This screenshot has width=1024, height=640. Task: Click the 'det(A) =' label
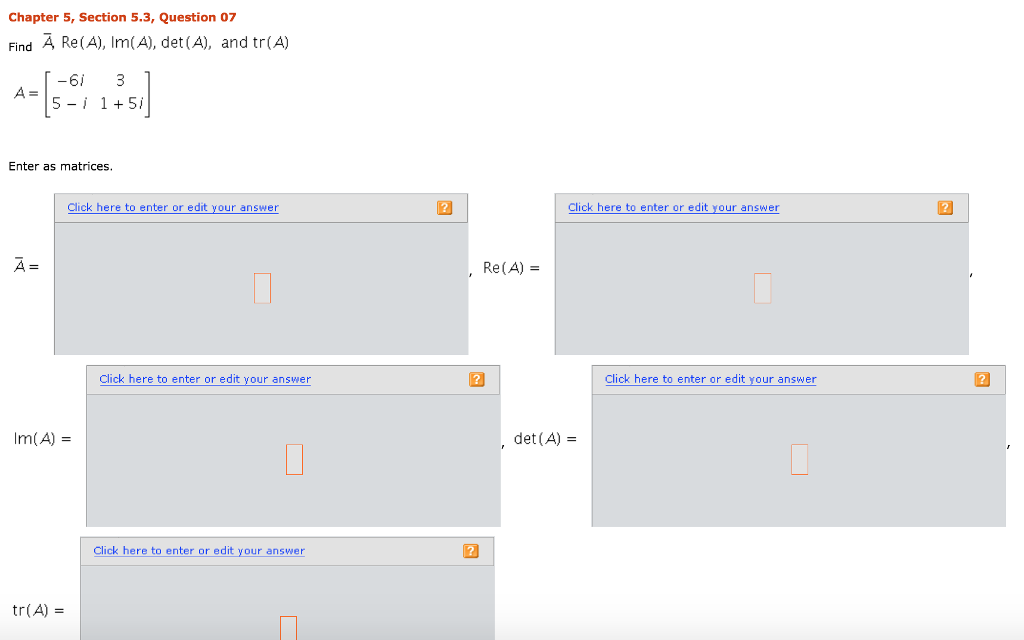click(x=545, y=439)
